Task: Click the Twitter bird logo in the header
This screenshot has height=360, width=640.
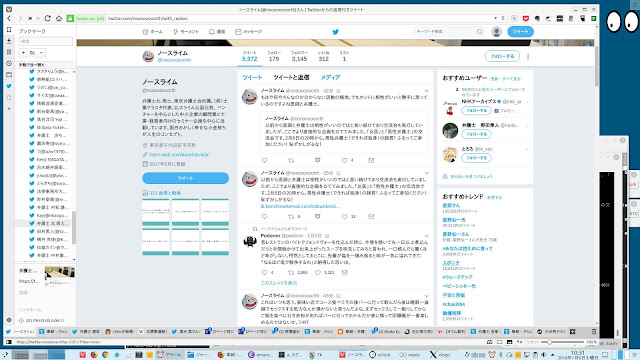Action: coord(335,32)
